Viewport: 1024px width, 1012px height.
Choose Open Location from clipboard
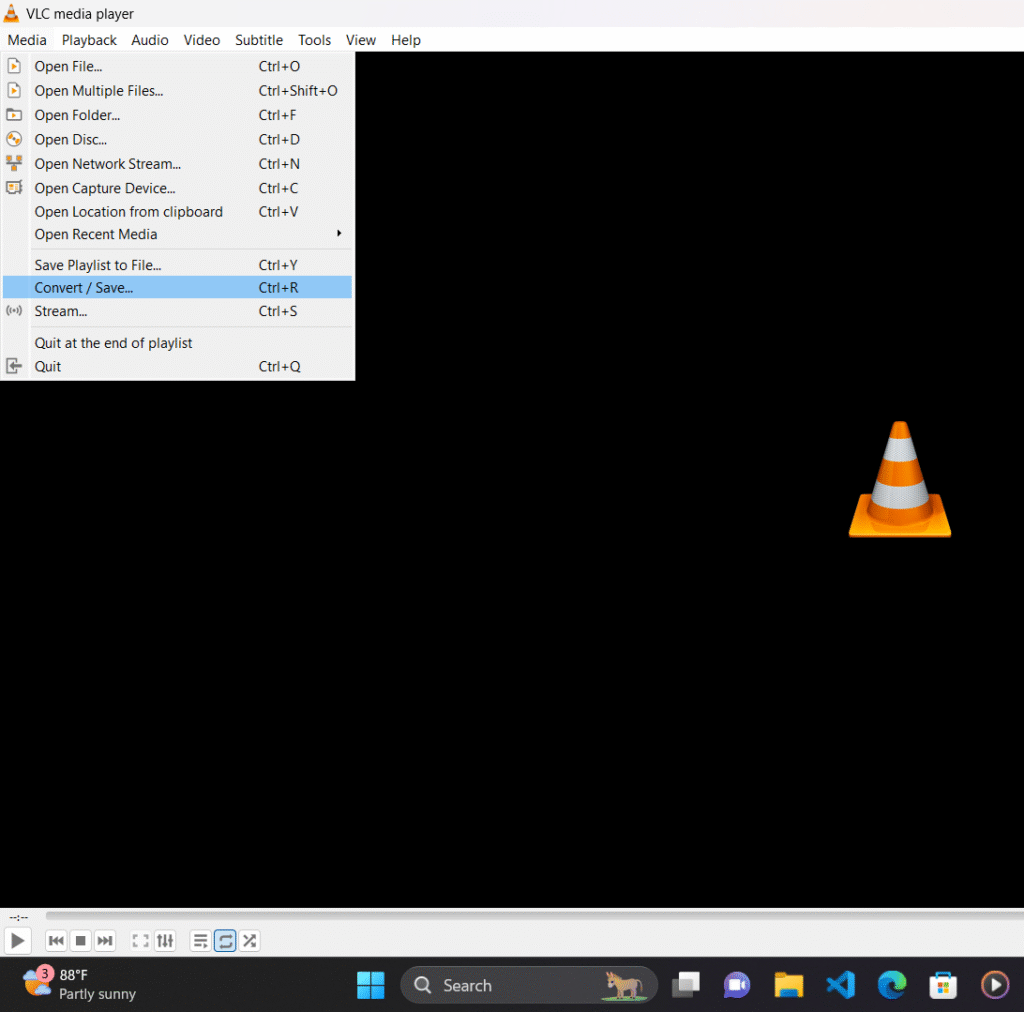coord(177,212)
